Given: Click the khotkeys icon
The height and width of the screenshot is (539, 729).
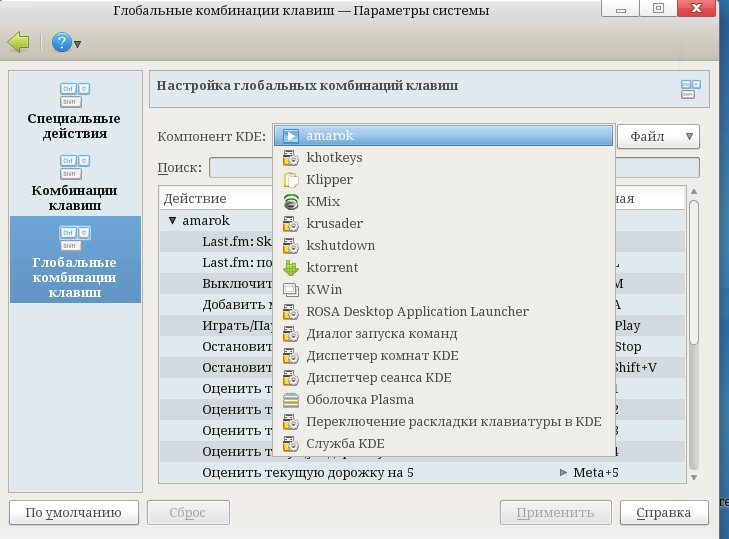Looking at the screenshot, I should (x=291, y=158).
